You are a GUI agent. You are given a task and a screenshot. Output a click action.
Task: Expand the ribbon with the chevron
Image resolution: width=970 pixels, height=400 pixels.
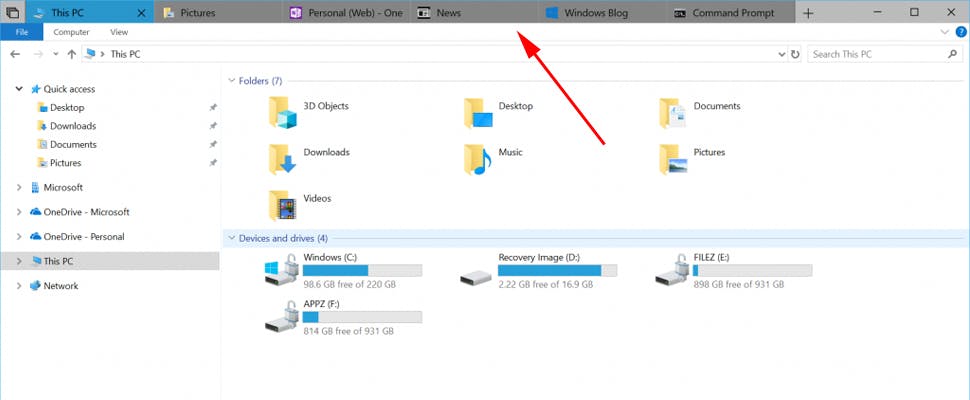coord(945,32)
